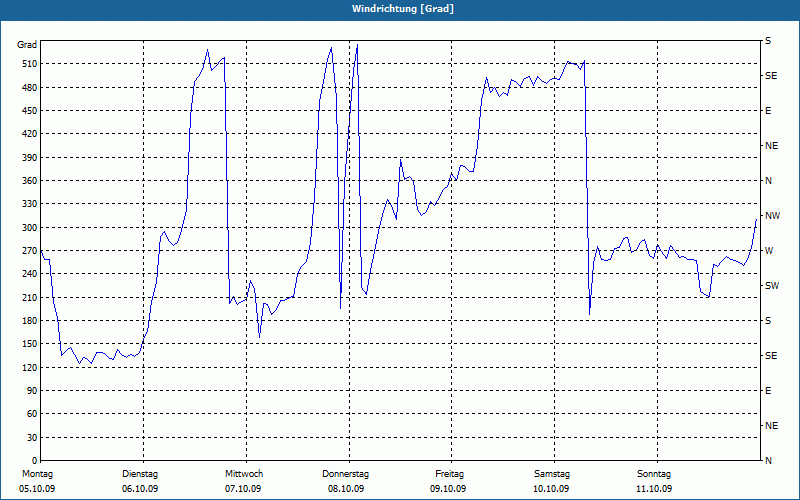The width and height of the screenshot is (800, 500).
Task: Select the 120 degree axis value
Action: tap(29, 367)
